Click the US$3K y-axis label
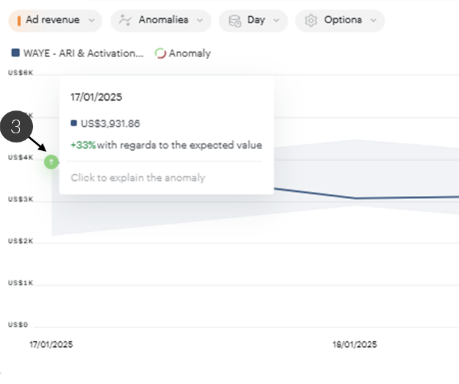 tap(21, 199)
